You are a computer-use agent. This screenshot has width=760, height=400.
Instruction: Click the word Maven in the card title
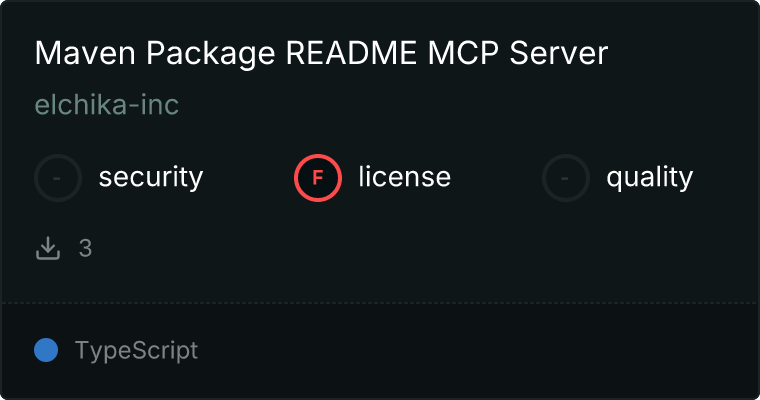tap(85, 53)
